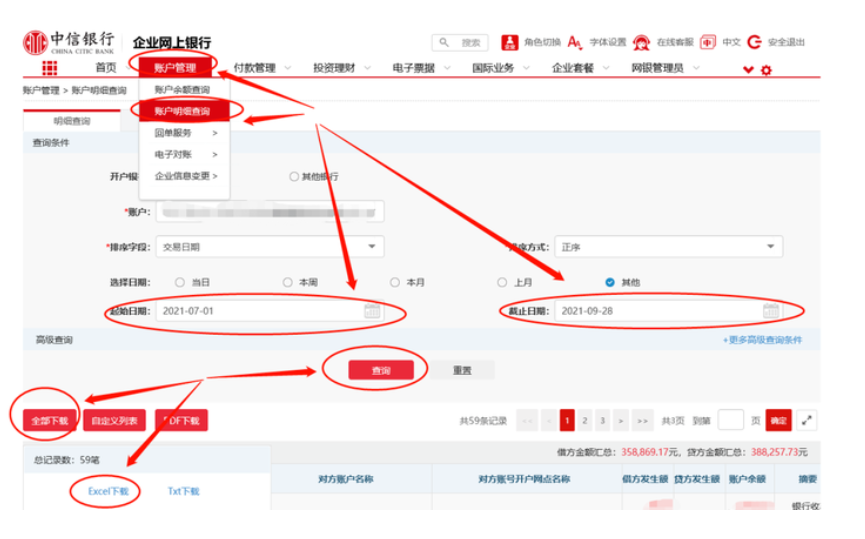Go to page 2
Screen dimensions: 865x539
[x=585, y=420]
